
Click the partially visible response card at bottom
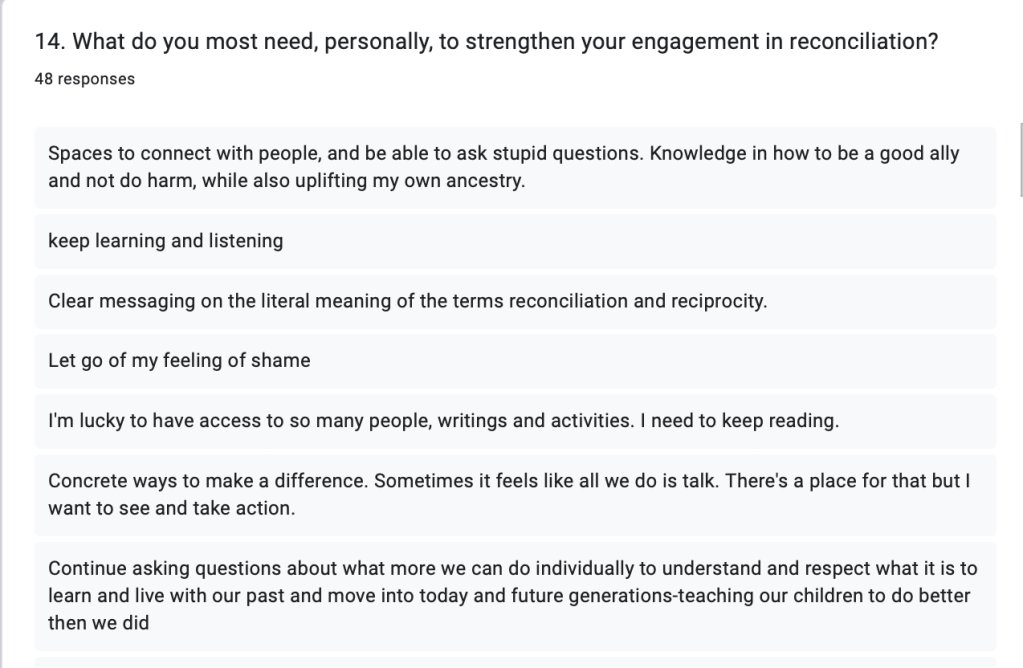tap(514, 662)
